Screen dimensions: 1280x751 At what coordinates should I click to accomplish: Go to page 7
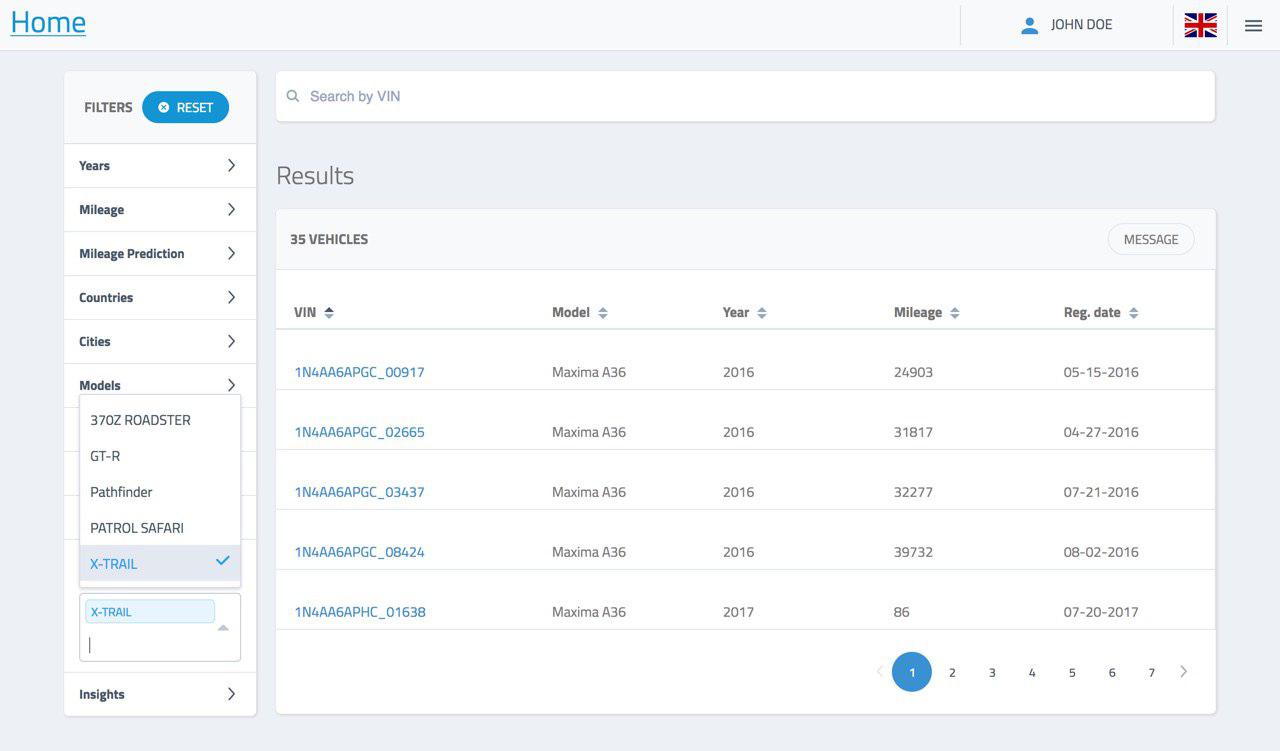[1152, 672]
